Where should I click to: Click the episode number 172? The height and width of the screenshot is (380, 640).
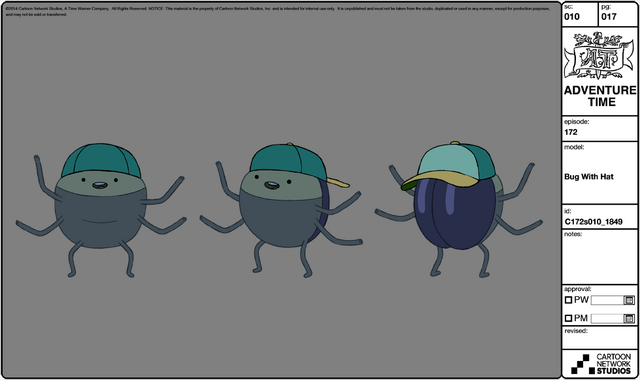(x=571, y=132)
